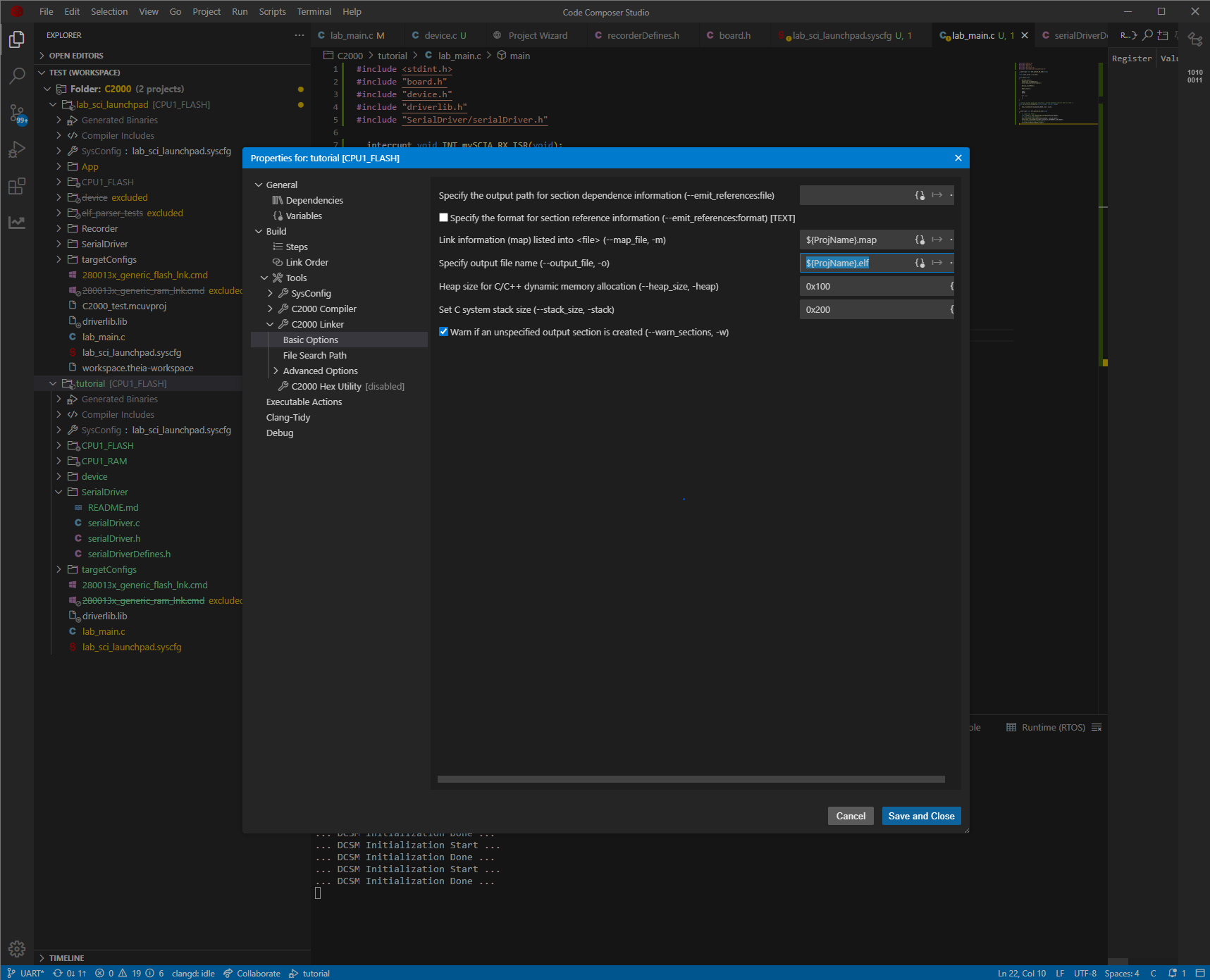Expand the C2000 Compiler tree node
1210x980 pixels.
[x=270, y=309]
